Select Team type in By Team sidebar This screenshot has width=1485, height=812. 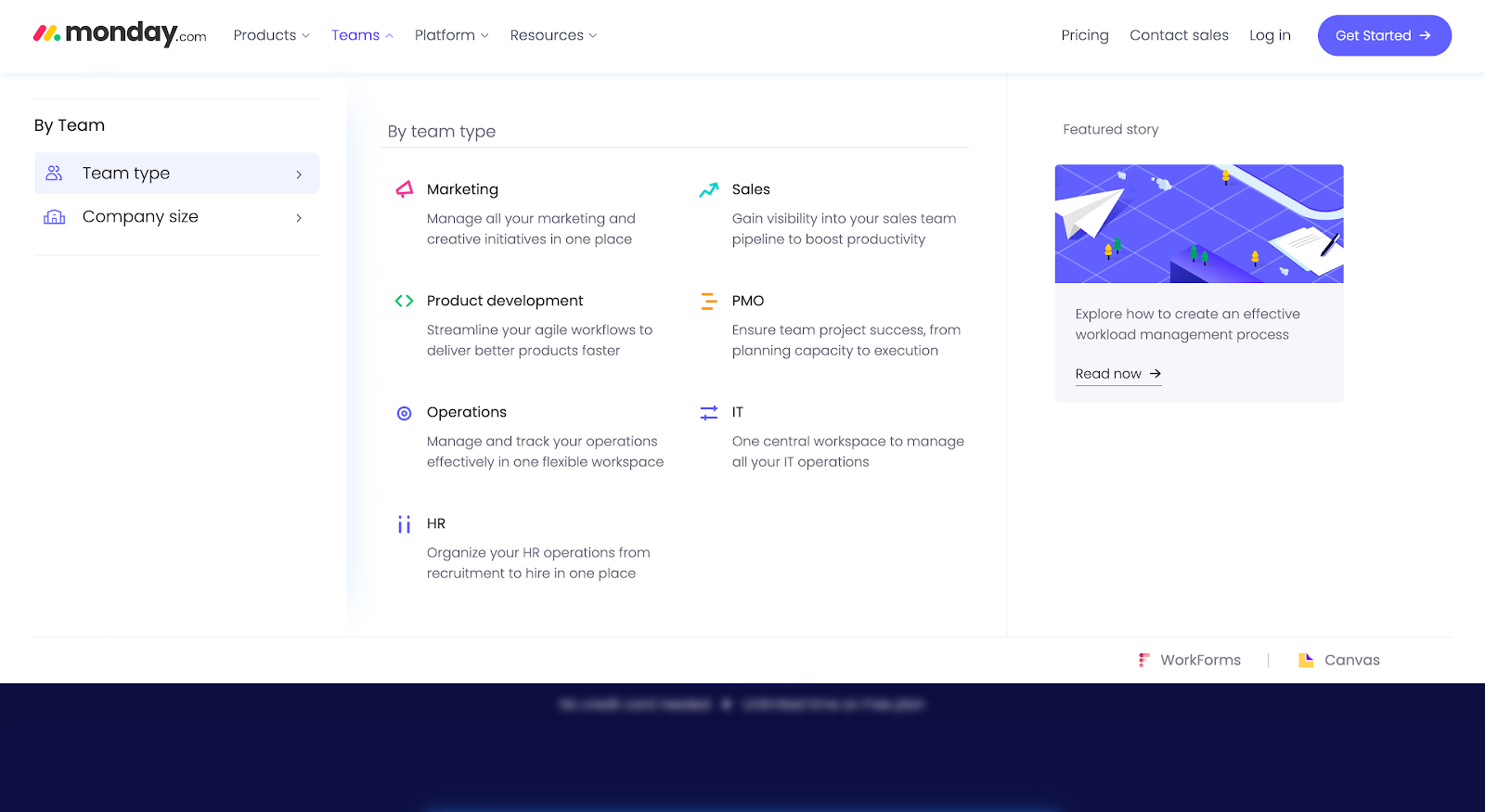(x=177, y=174)
